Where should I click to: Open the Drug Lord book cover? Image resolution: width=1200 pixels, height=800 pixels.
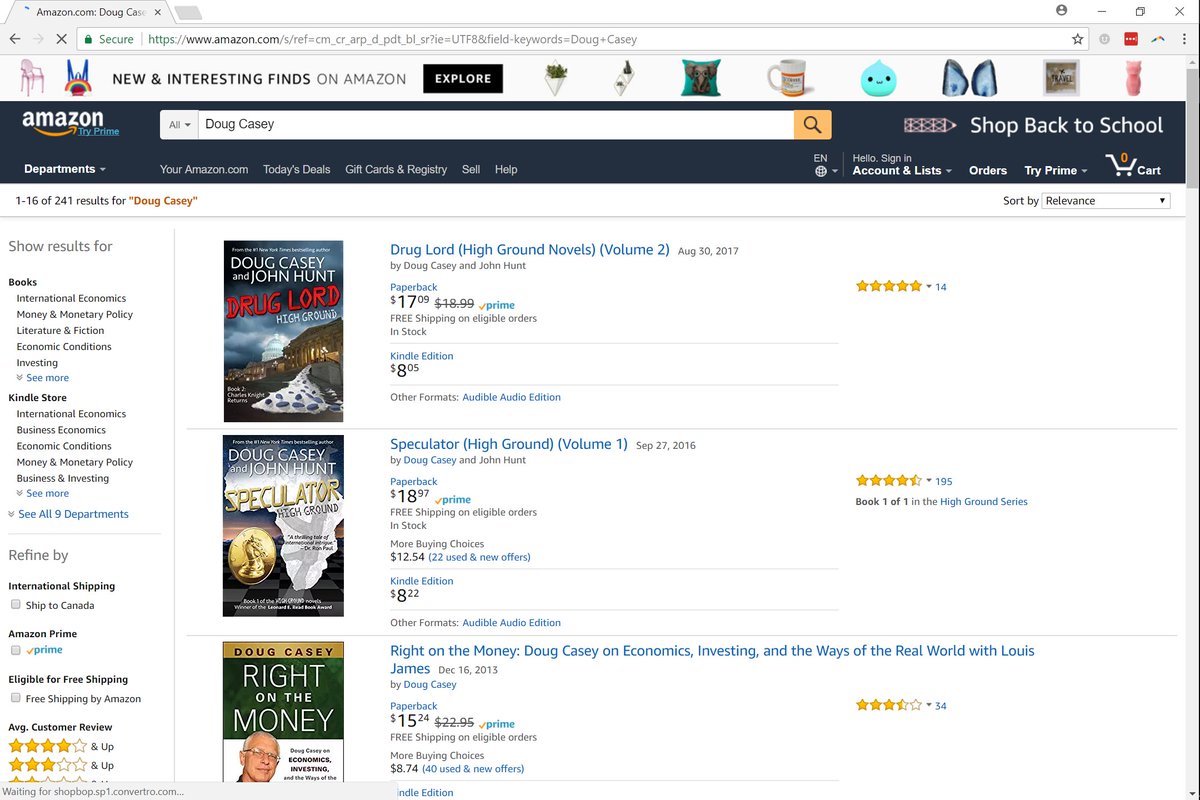pyautogui.click(x=283, y=331)
